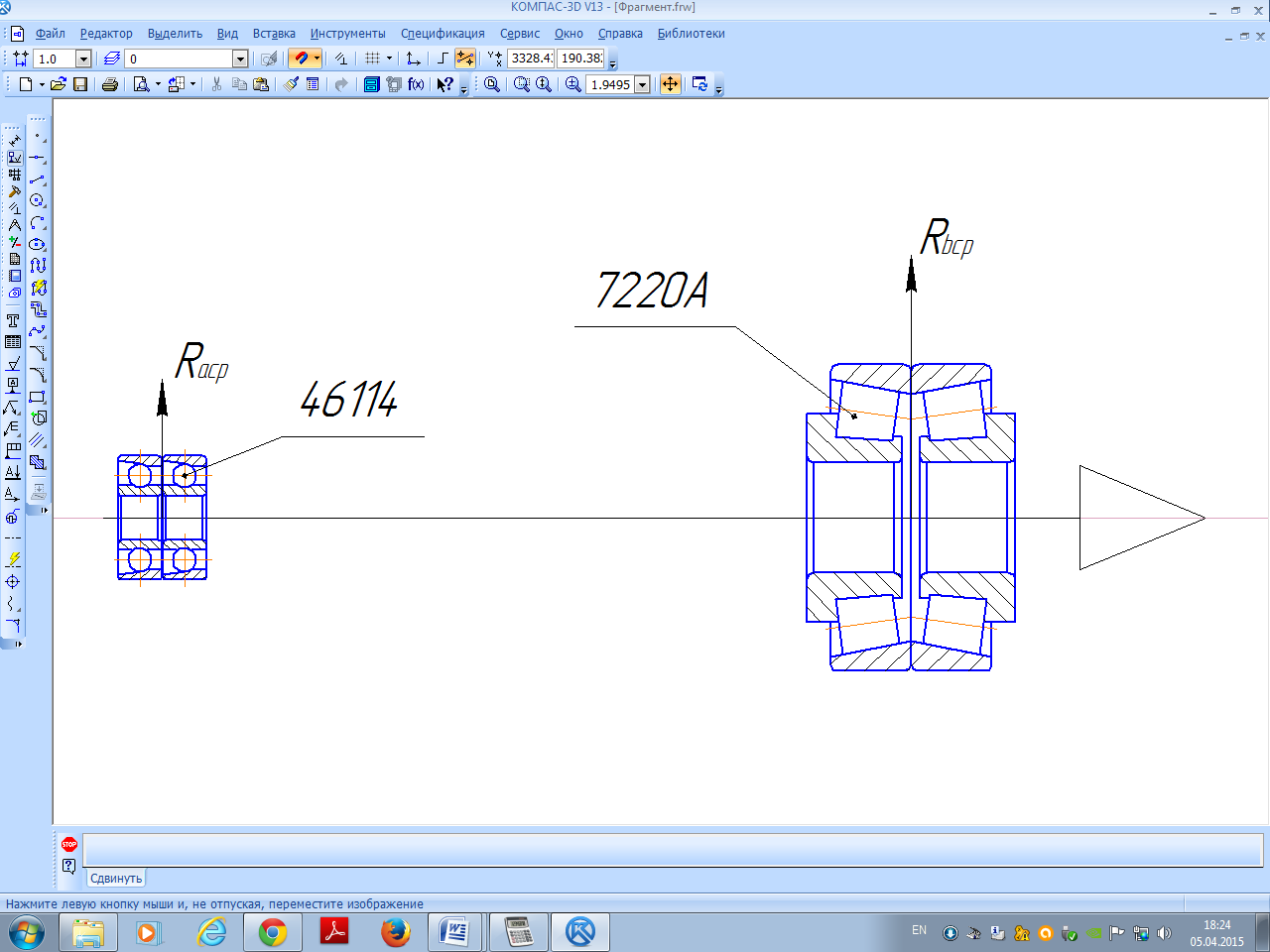
Task: Open the view scale 1.0 dropdown
Action: coord(83,59)
